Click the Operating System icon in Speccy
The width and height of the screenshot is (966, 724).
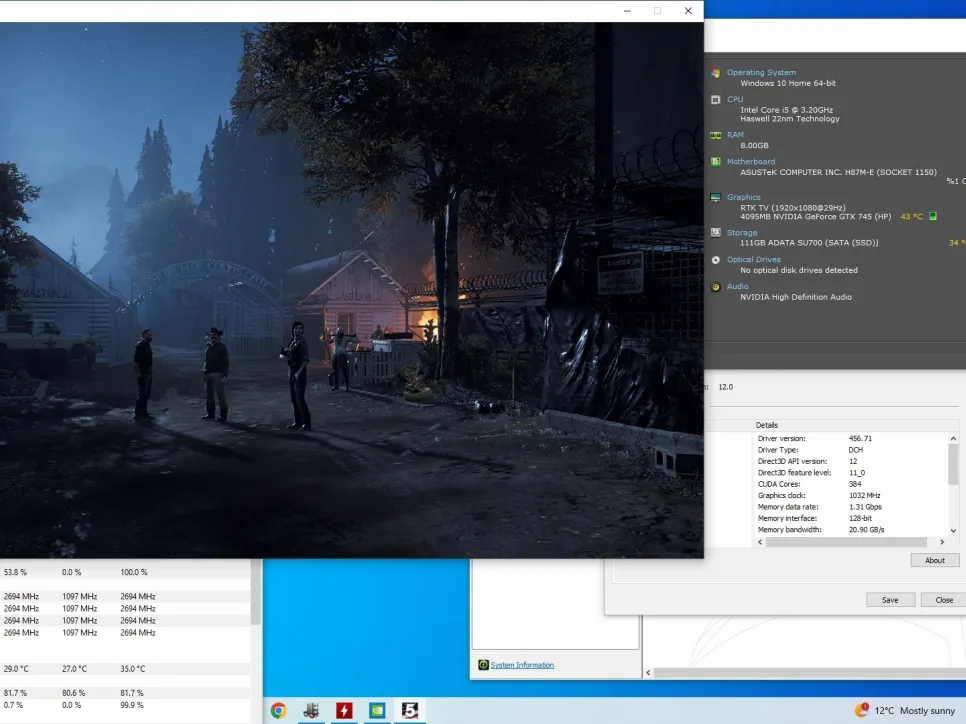pos(715,73)
